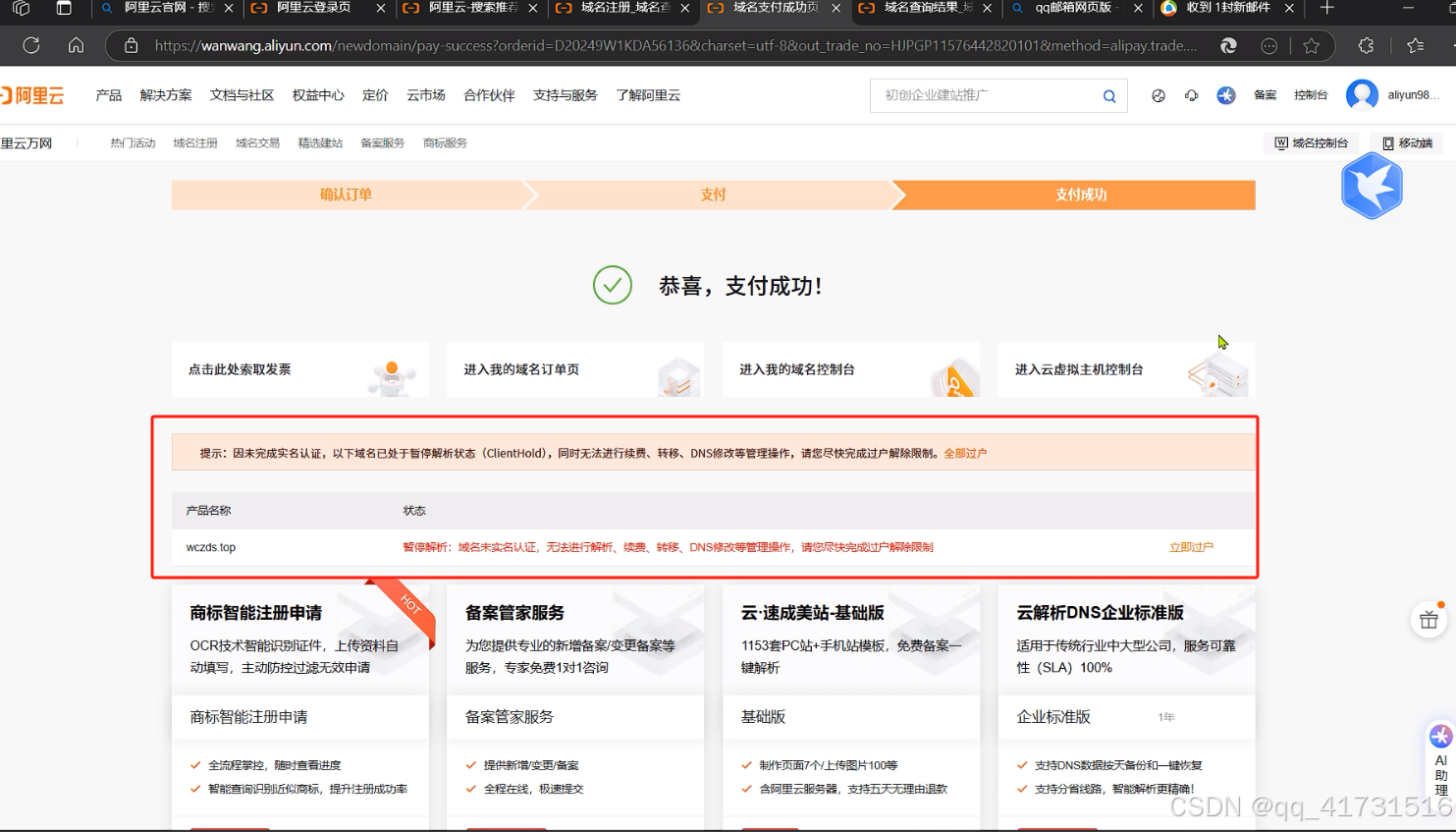The width and height of the screenshot is (1456, 832).
Task: Close the 阿里云官网 tab
Action: pos(229,8)
